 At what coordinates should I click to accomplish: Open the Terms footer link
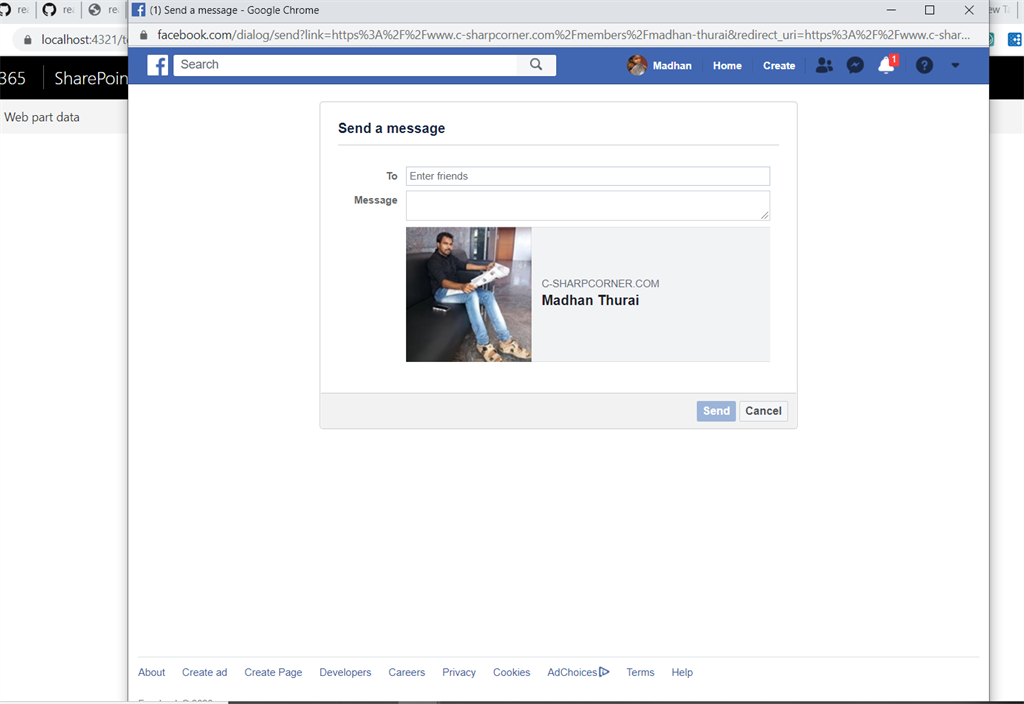click(640, 672)
